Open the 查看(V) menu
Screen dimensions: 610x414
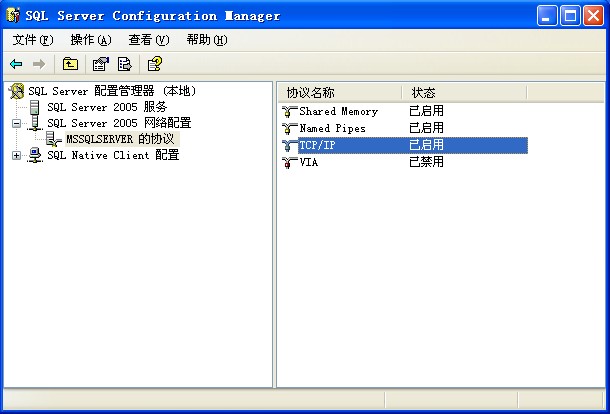(149, 40)
